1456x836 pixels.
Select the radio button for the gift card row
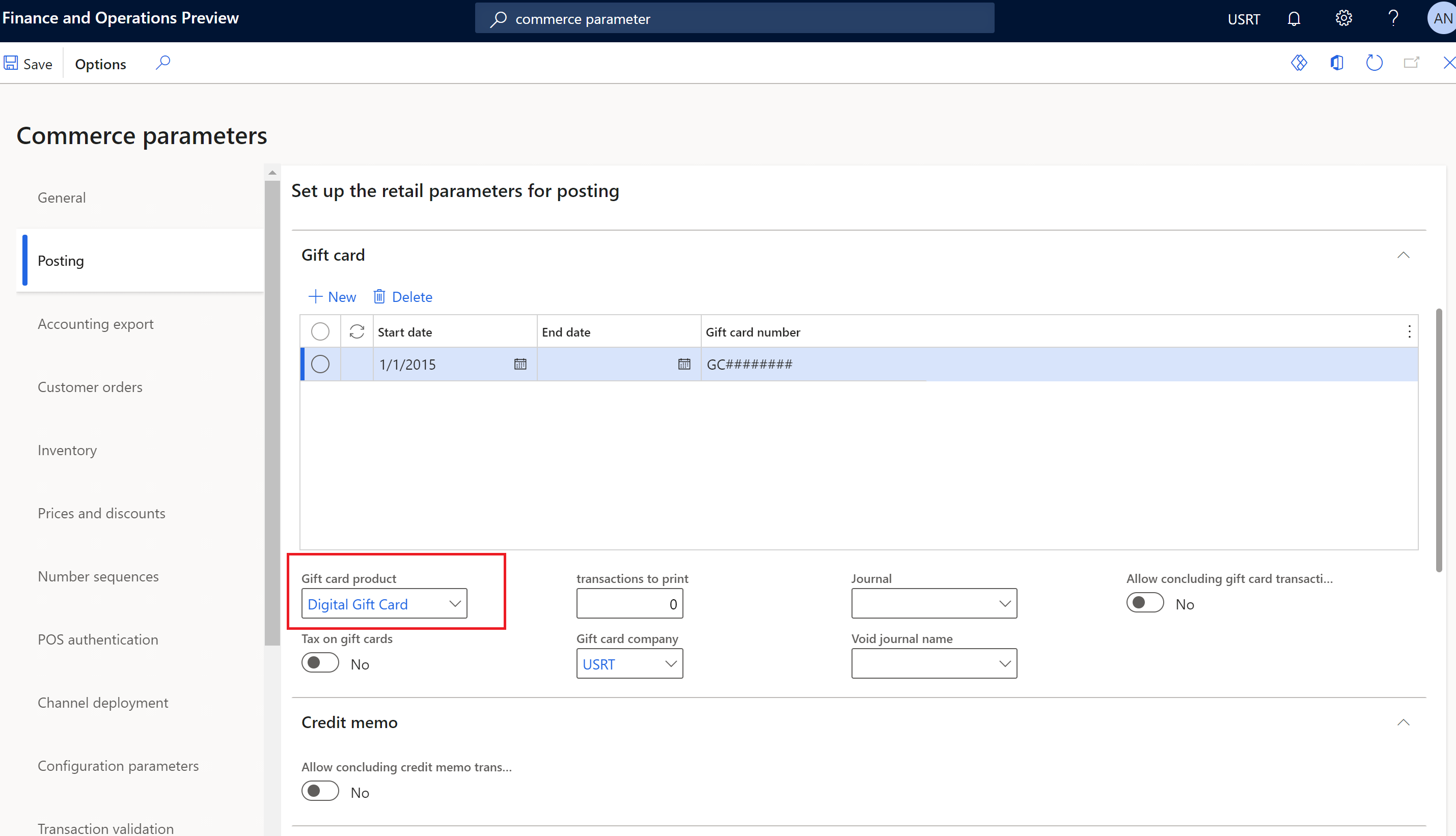coord(320,364)
